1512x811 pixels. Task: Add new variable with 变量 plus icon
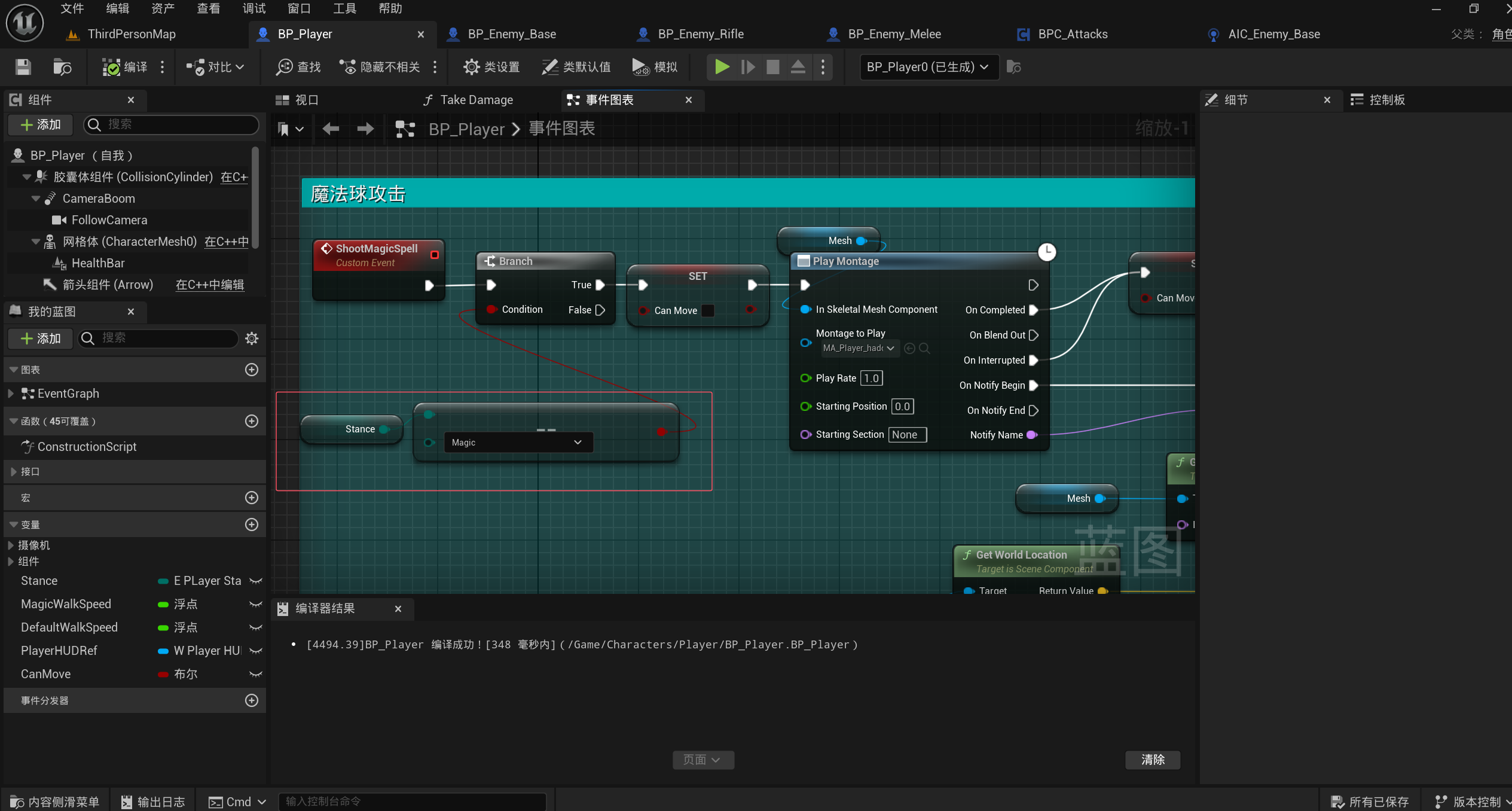point(252,525)
